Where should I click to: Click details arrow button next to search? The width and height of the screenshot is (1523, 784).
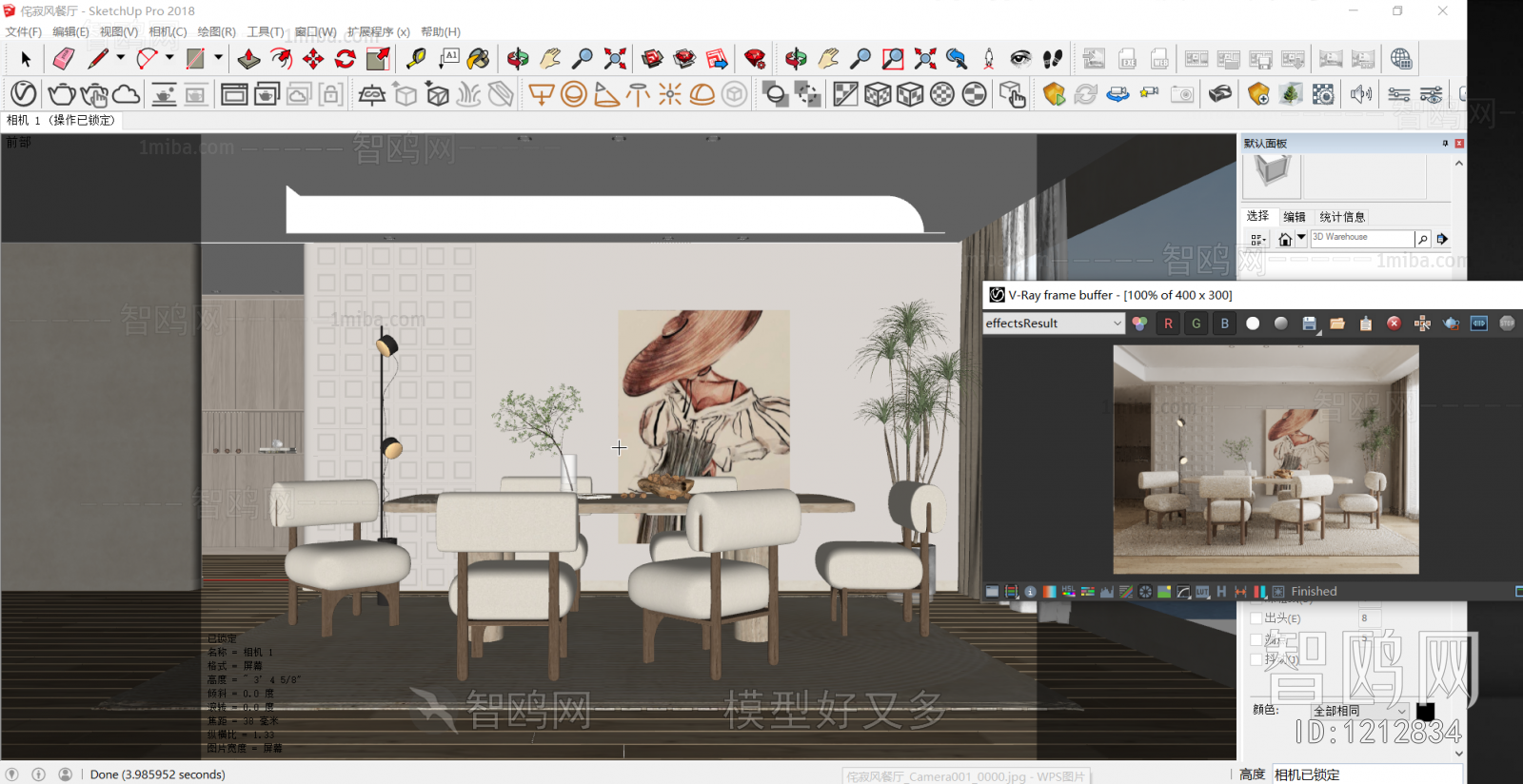(x=1442, y=239)
